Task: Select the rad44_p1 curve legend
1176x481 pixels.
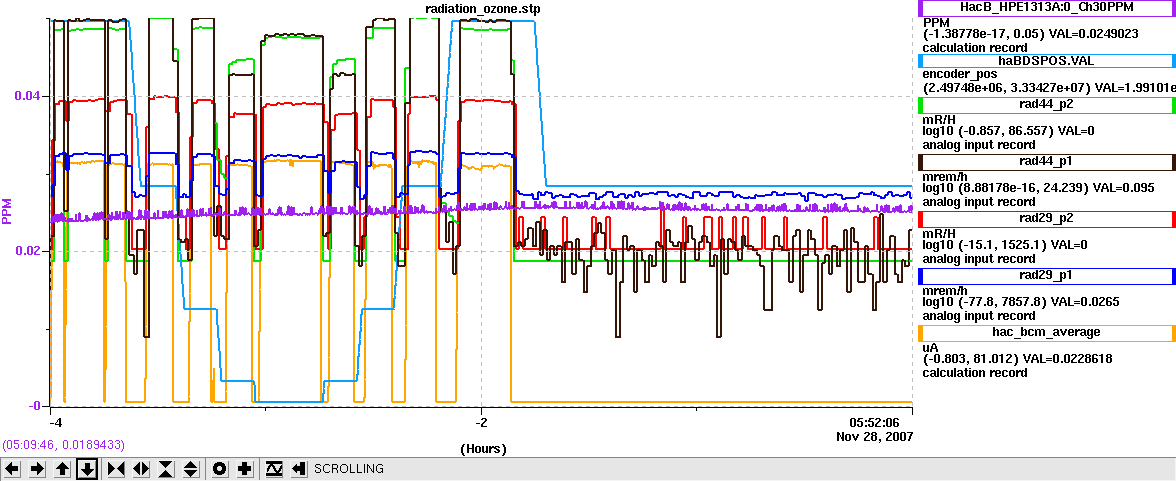Action: click(1046, 162)
